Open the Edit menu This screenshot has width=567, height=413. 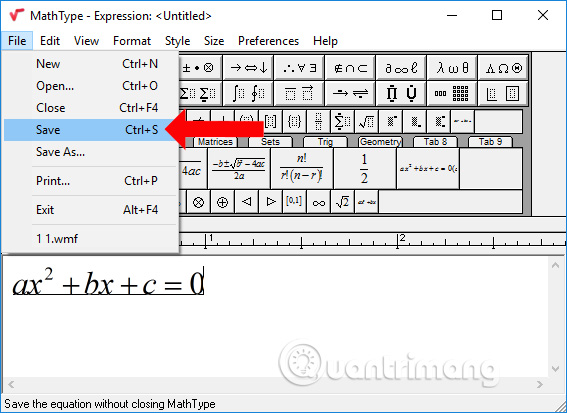(x=50, y=41)
